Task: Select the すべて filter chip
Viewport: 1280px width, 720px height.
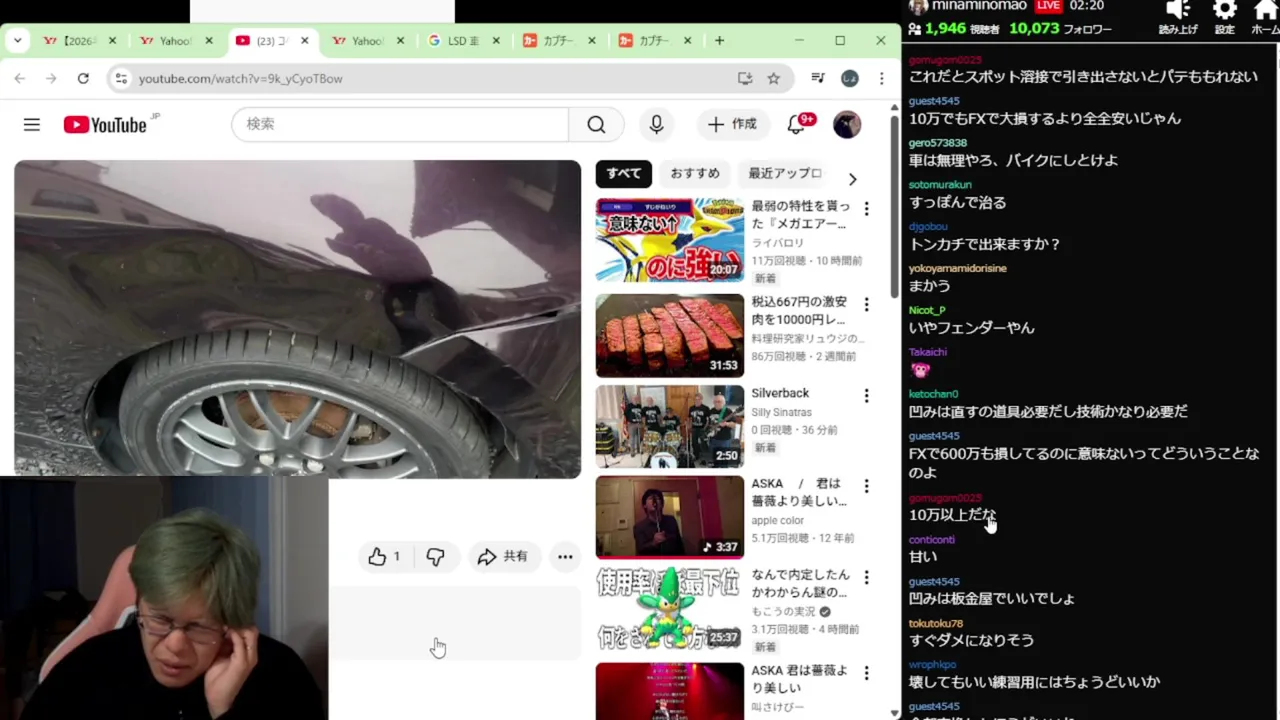Action: (624, 173)
